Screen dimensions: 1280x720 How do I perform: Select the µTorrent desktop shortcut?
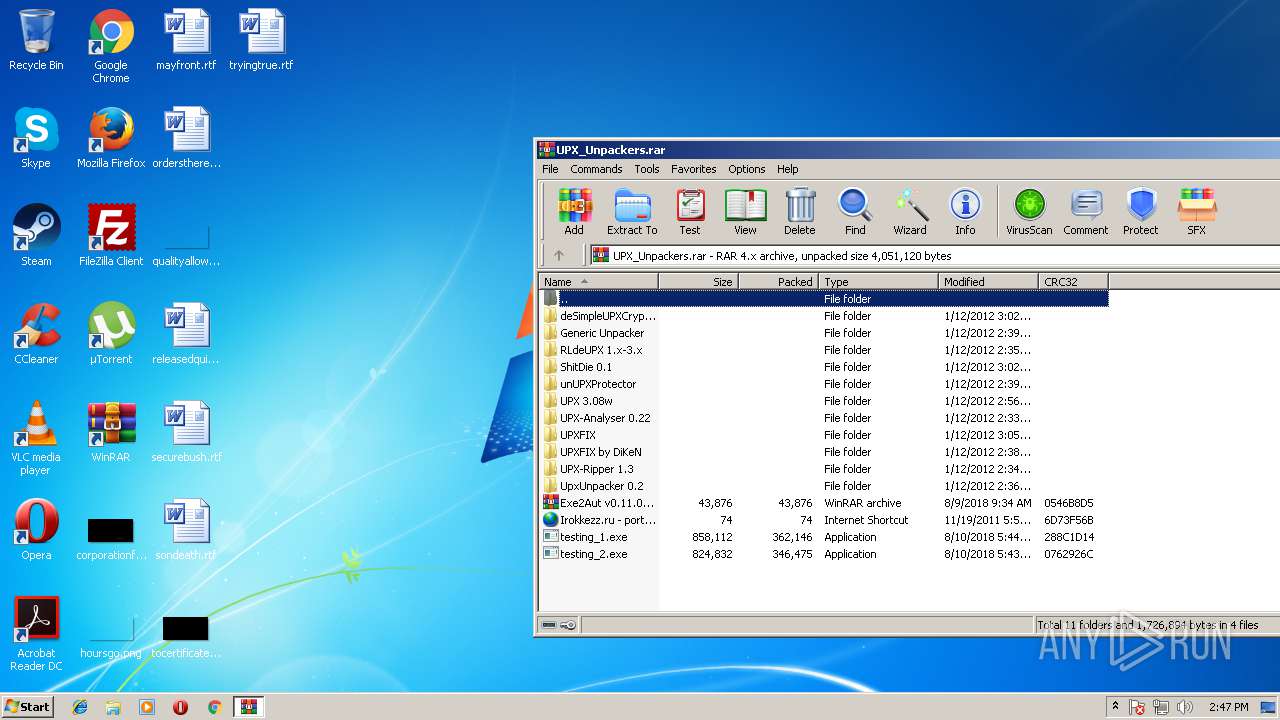(111, 334)
